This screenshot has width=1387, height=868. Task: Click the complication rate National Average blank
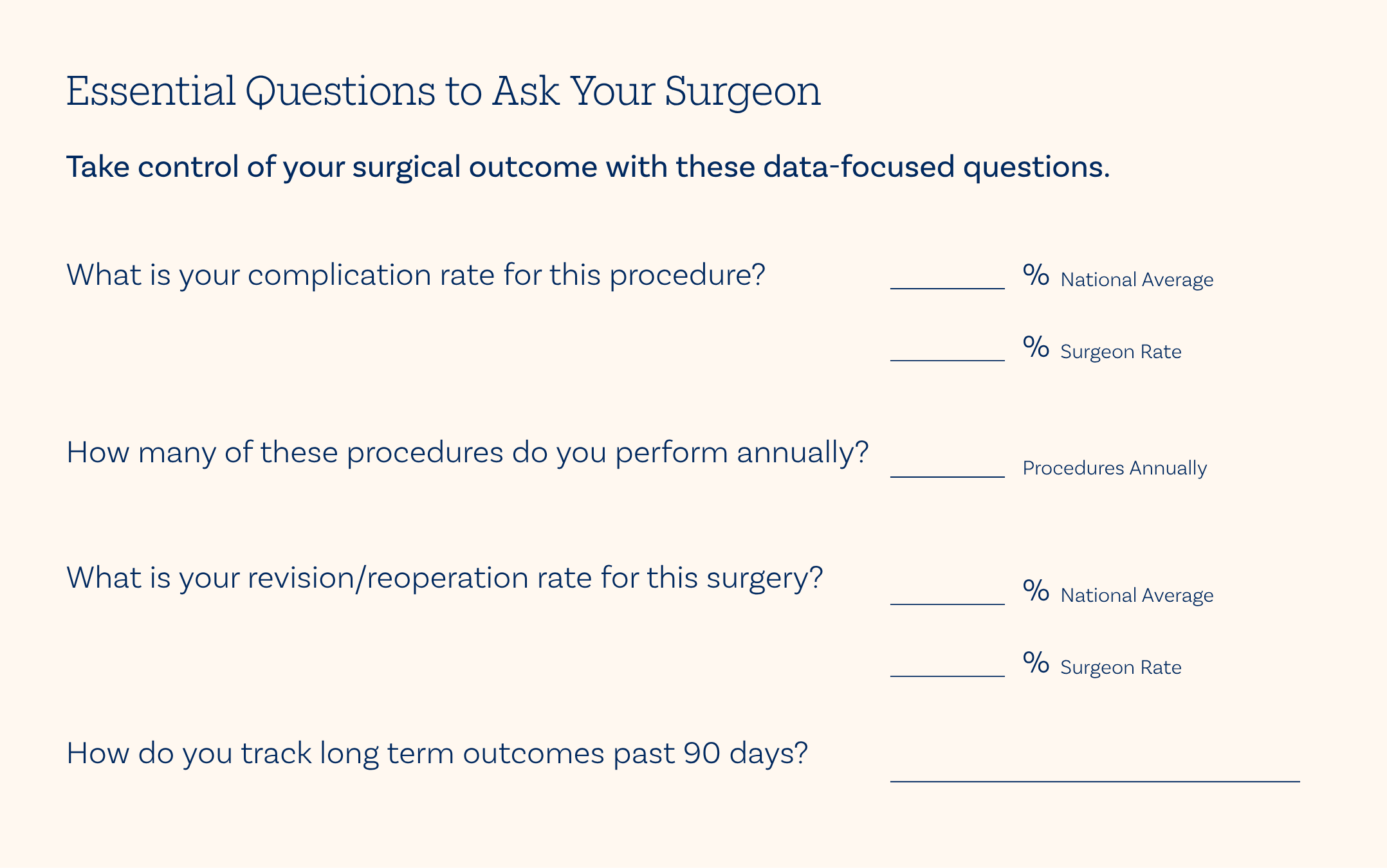point(947,280)
